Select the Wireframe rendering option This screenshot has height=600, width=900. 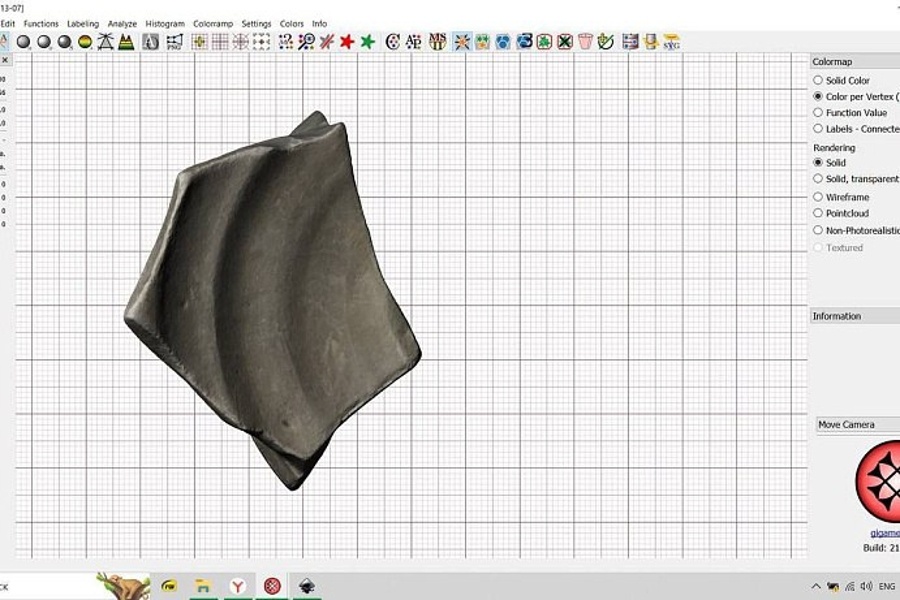(x=841, y=197)
